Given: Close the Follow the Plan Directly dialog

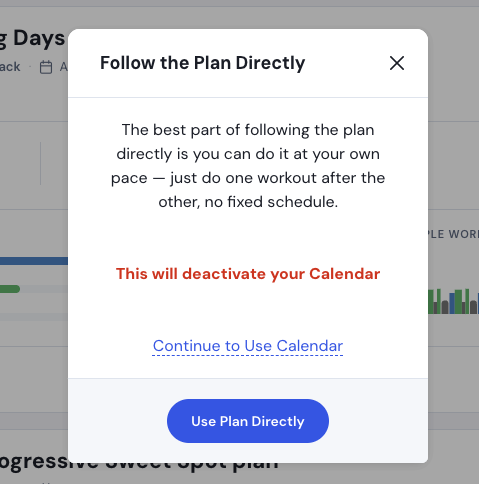Looking at the screenshot, I should pyautogui.click(x=397, y=63).
